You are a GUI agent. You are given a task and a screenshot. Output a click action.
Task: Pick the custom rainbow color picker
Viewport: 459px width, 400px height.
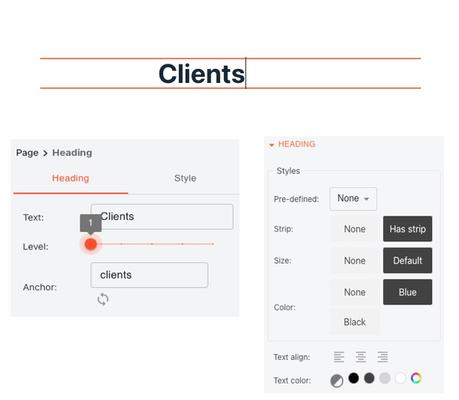(x=416, y=378)
